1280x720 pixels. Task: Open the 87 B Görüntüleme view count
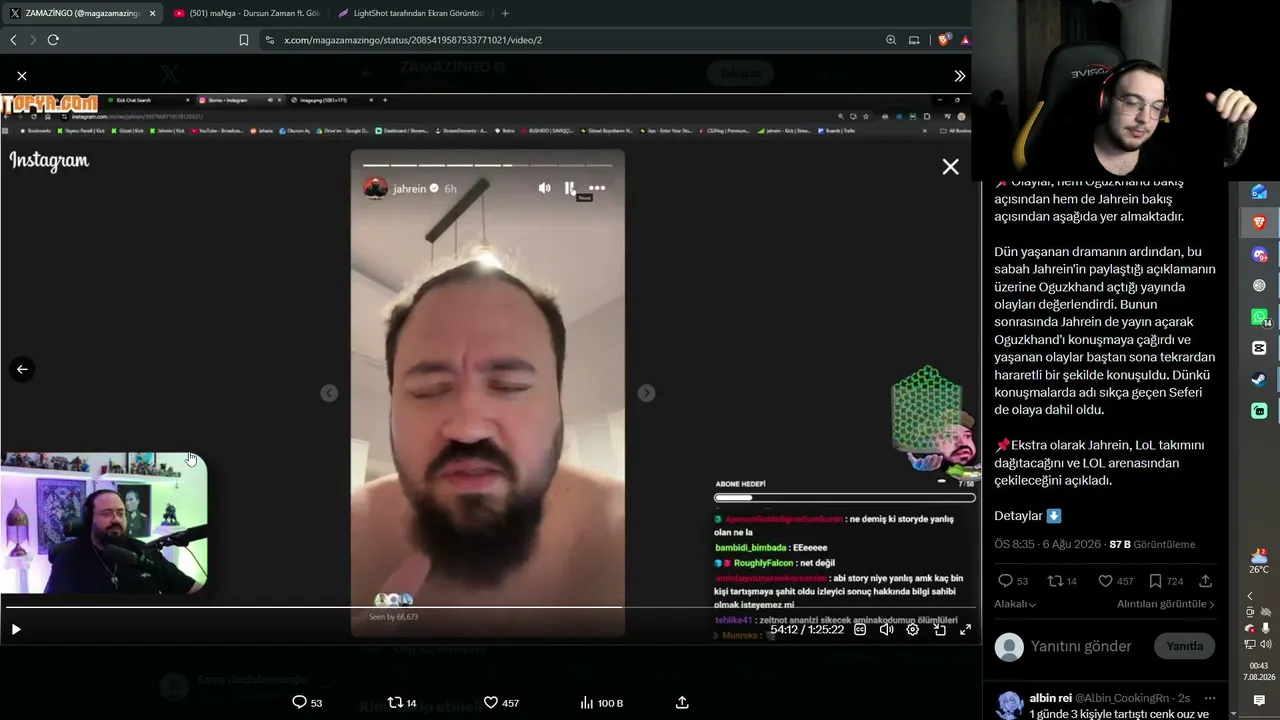(x=1152, y=544)
